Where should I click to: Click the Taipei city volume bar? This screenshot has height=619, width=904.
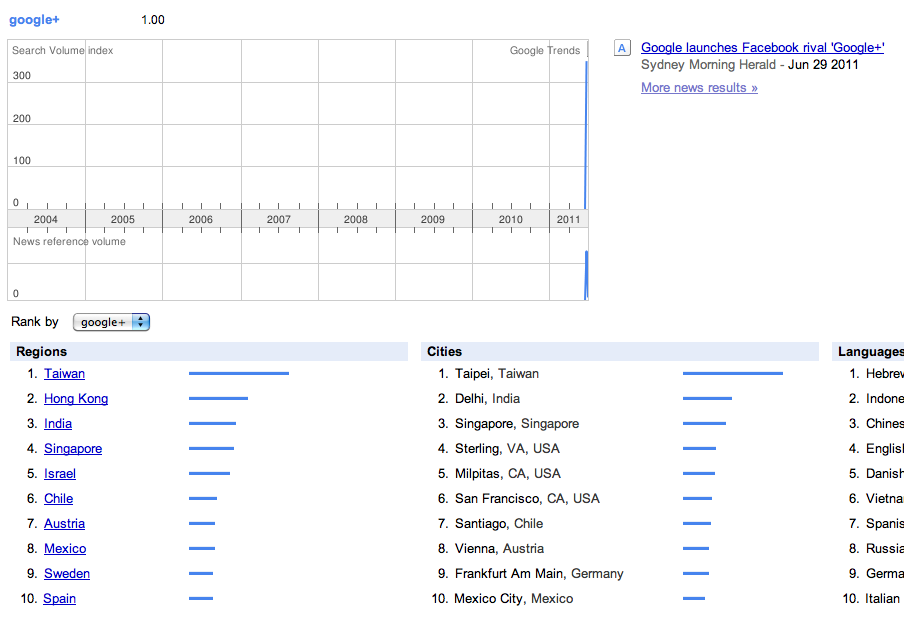(x=733, y=373)
